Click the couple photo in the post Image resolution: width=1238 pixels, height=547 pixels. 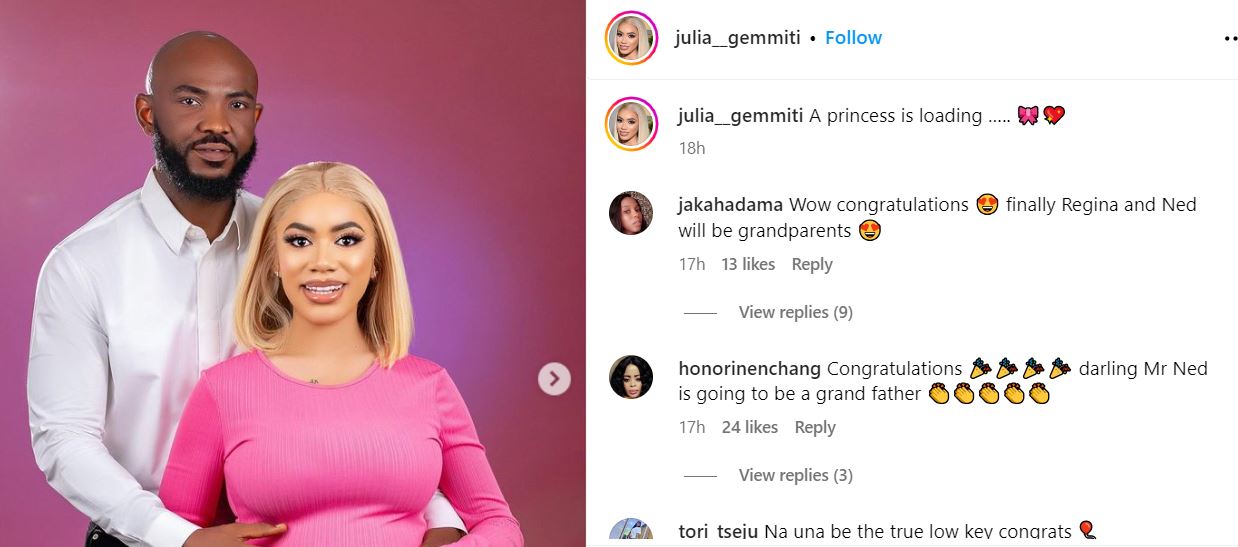point(293,273)
